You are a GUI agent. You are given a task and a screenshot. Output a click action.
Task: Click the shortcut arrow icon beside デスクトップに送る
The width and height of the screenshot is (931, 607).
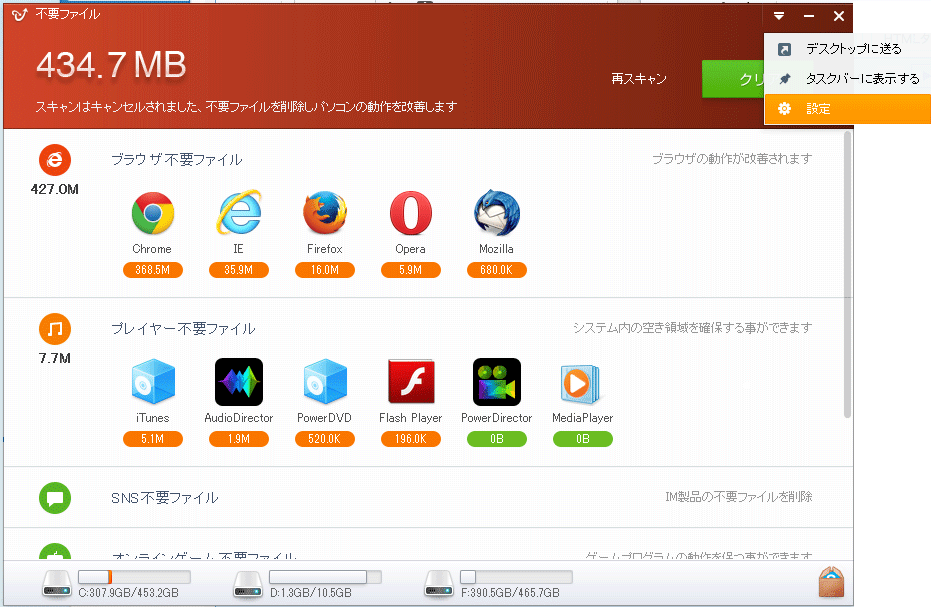tap(784, 49)
